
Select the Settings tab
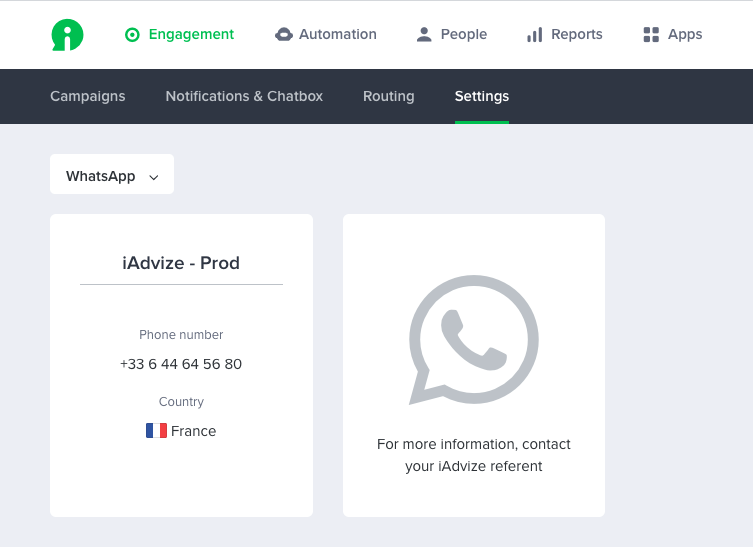click(482, 97)
